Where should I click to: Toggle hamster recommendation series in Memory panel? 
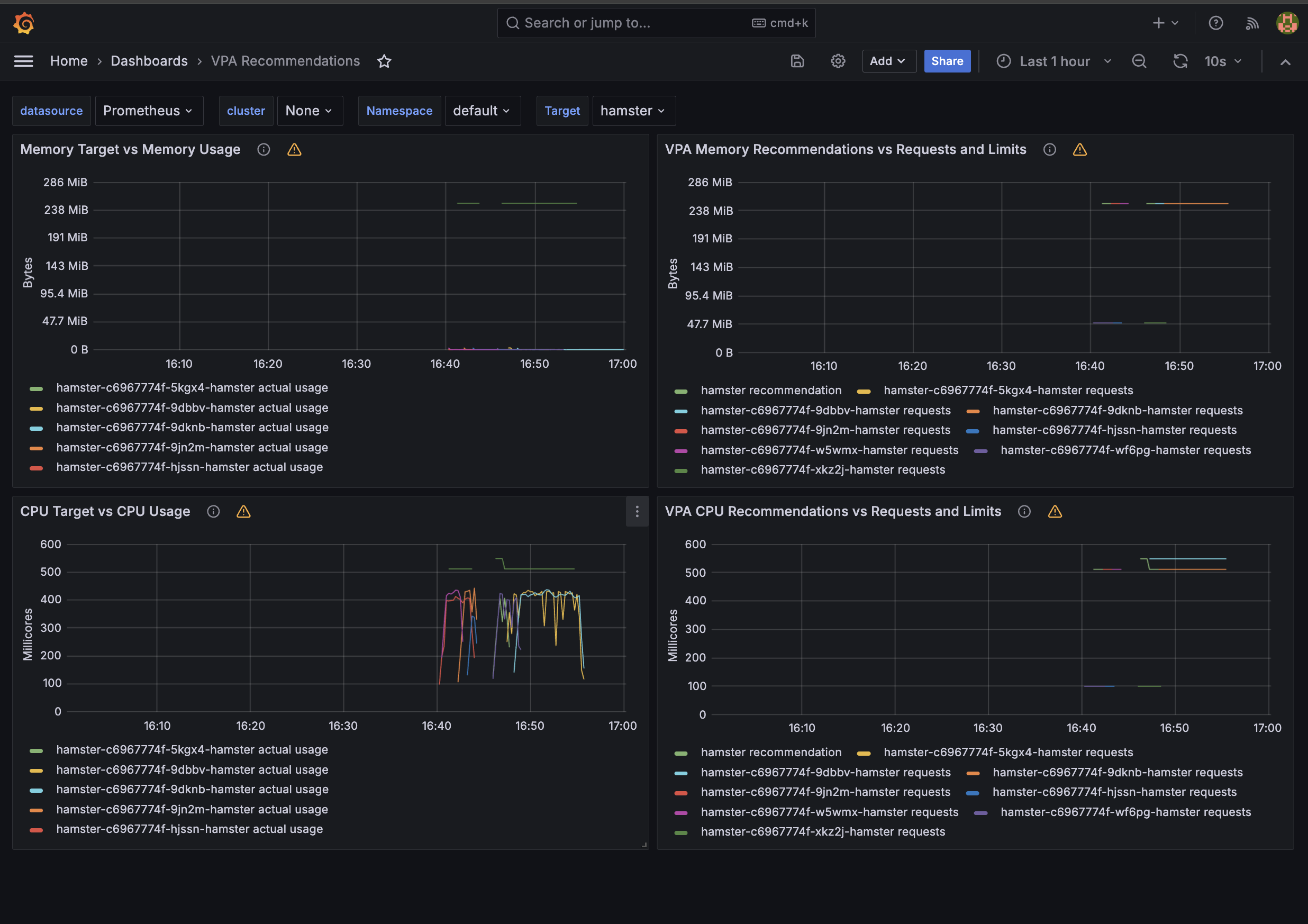(x=771, y=390)
